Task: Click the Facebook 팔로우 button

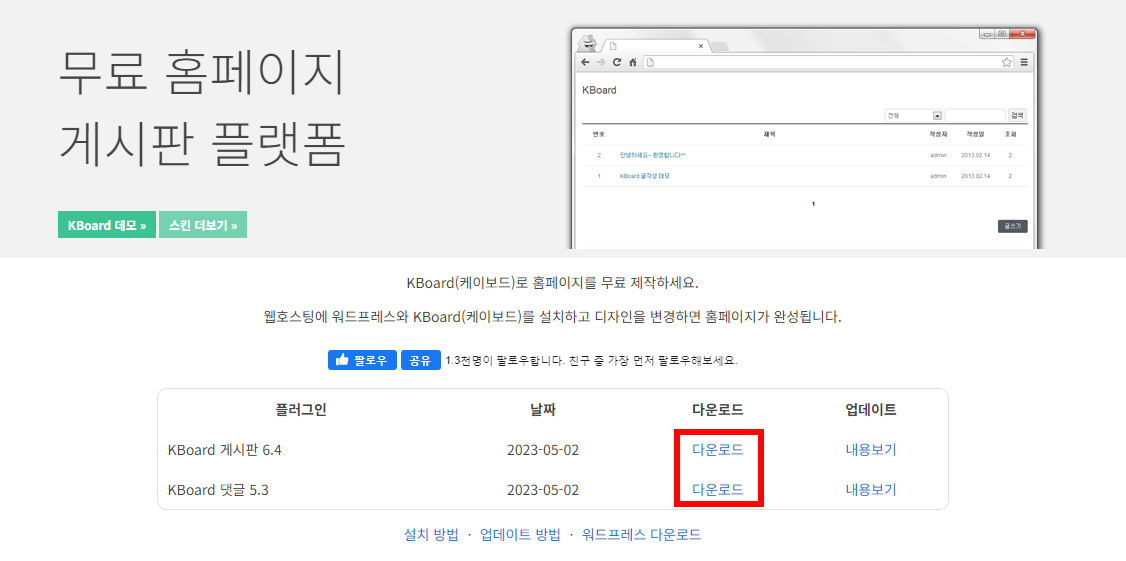Action: coord(362,361)
